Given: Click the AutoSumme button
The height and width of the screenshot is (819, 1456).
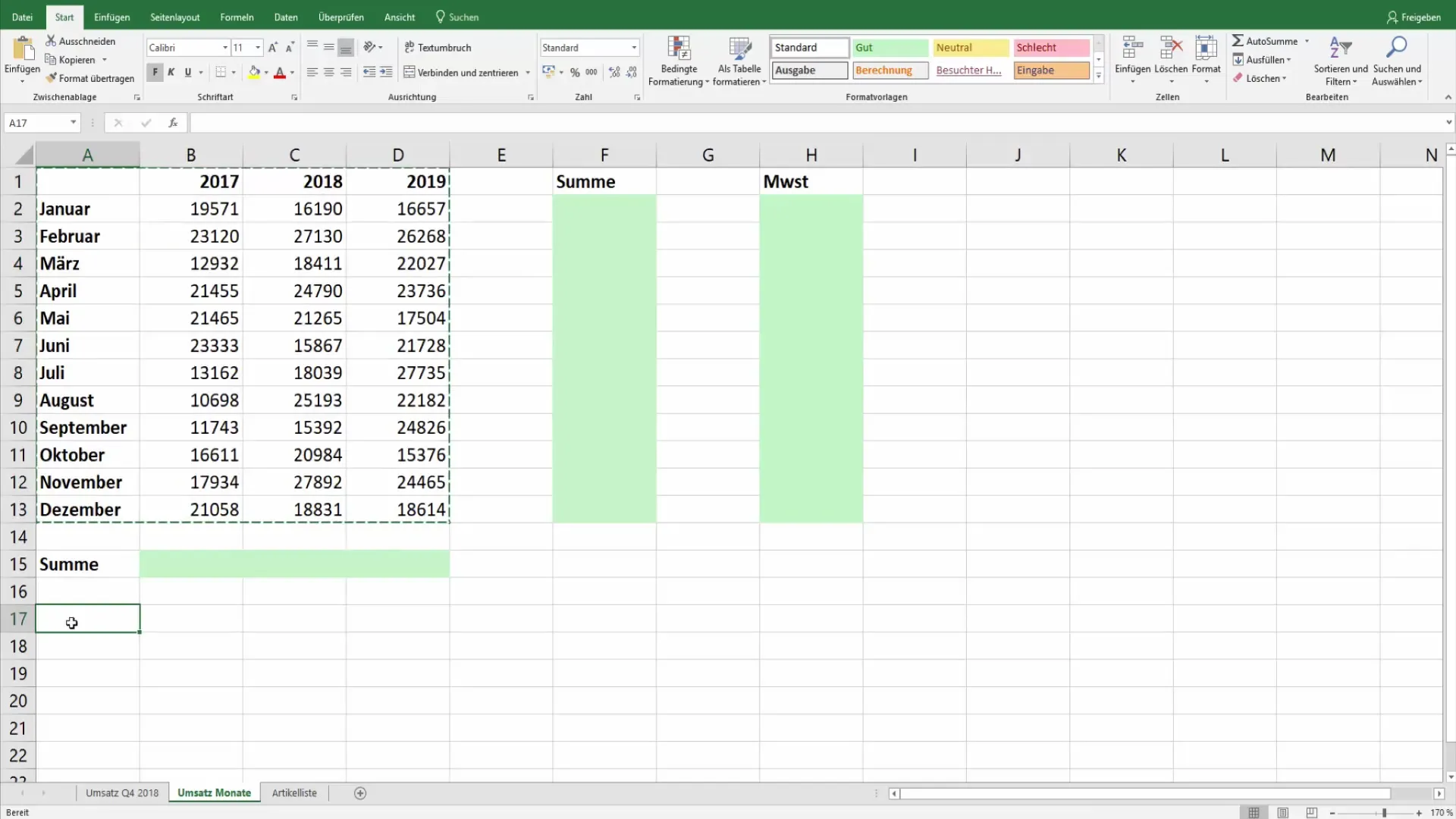Looking at the screenshot, I should coord(1264,41).
